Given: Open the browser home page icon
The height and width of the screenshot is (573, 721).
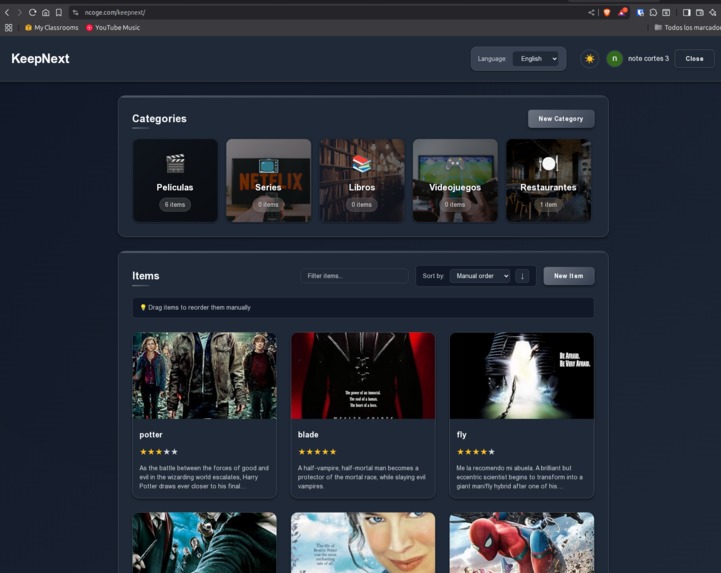Looking at the screenshot, I should [x=46, y=12].
